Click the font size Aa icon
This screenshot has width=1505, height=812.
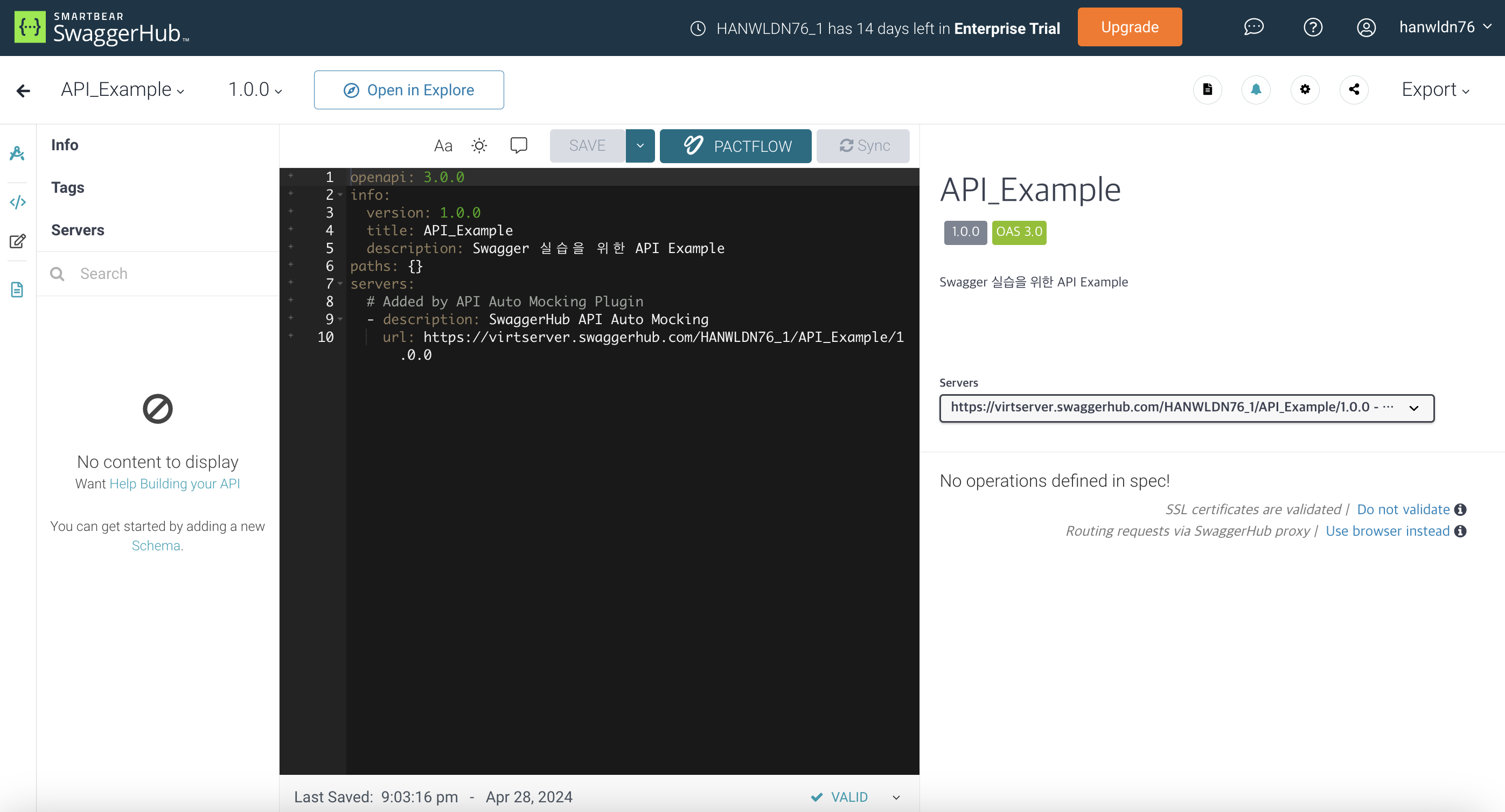click(443, 146)
